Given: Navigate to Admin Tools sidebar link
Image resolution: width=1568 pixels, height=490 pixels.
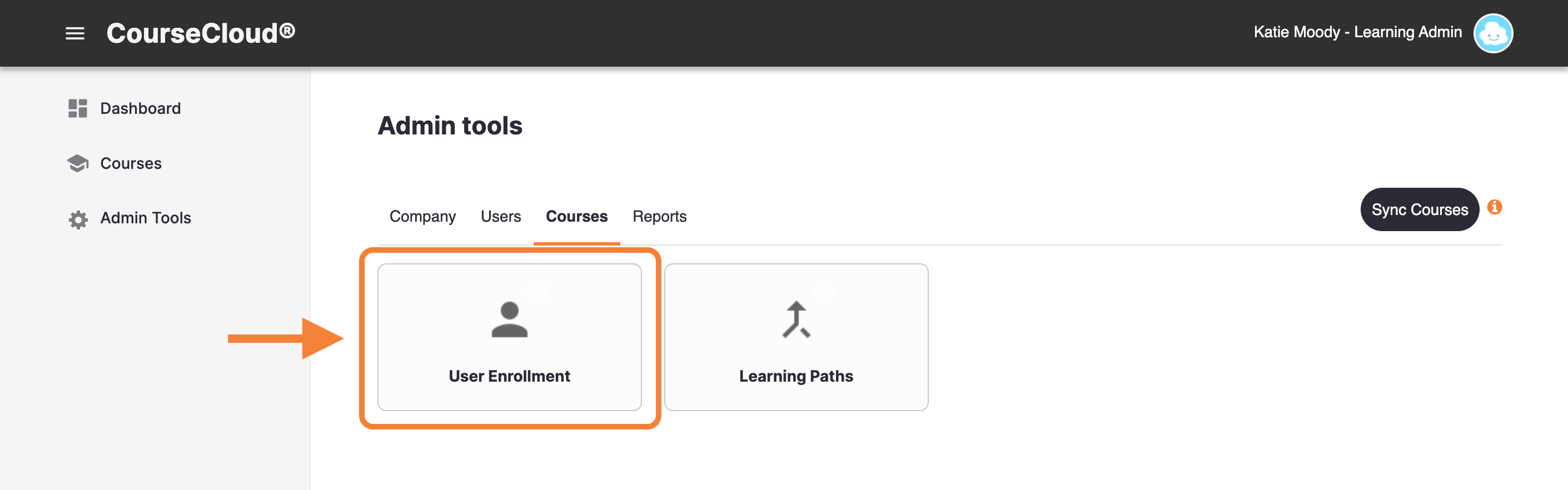Looking at the screenshot, I should tap(146, 218).
